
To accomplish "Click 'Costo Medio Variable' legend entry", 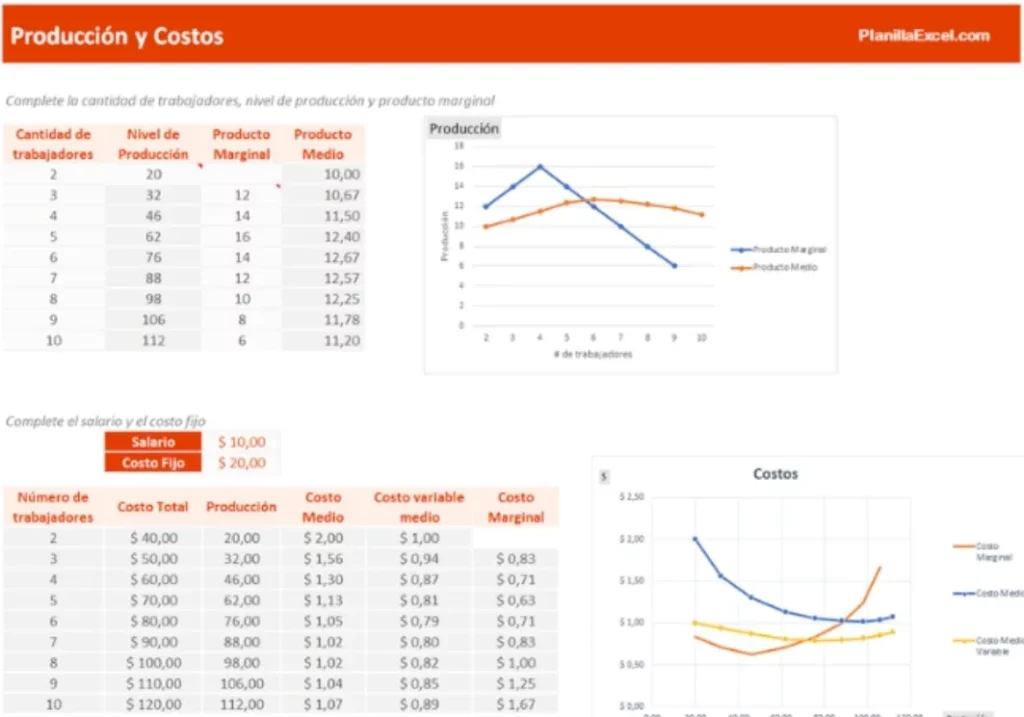I will point(988,646).
